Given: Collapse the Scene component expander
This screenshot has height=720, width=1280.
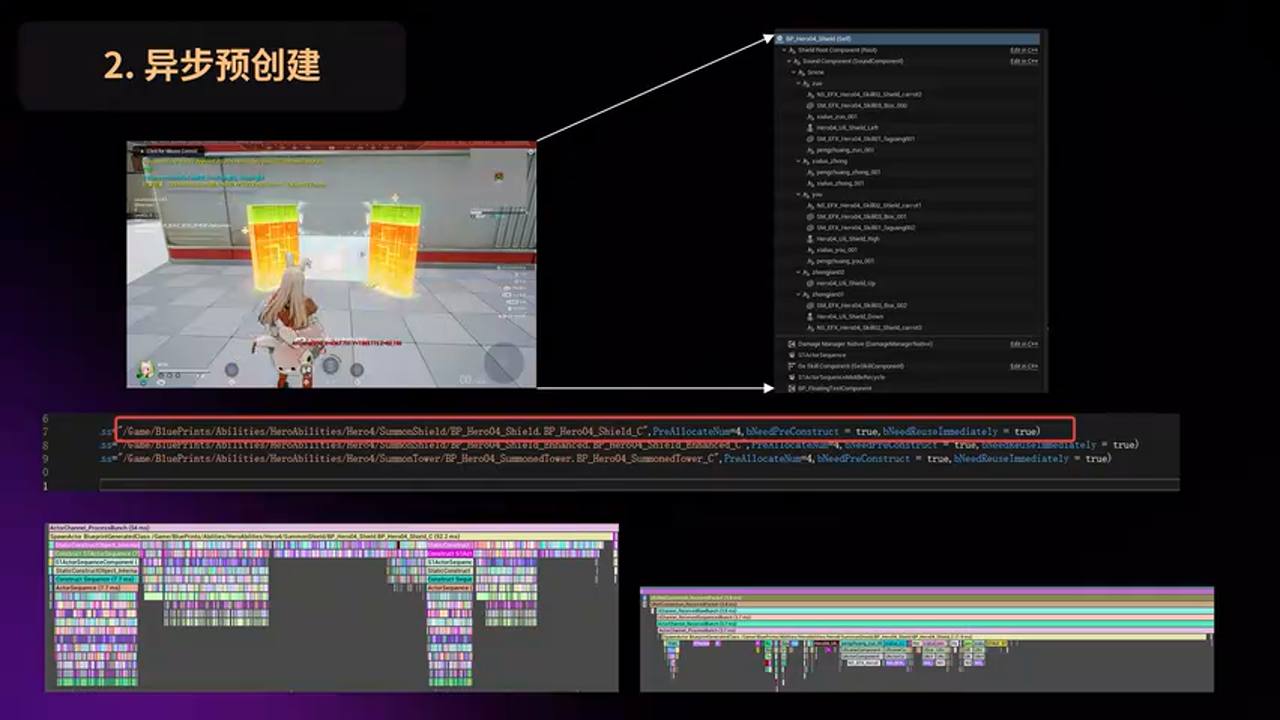Looking at the screenshot, I should point(794,72).
